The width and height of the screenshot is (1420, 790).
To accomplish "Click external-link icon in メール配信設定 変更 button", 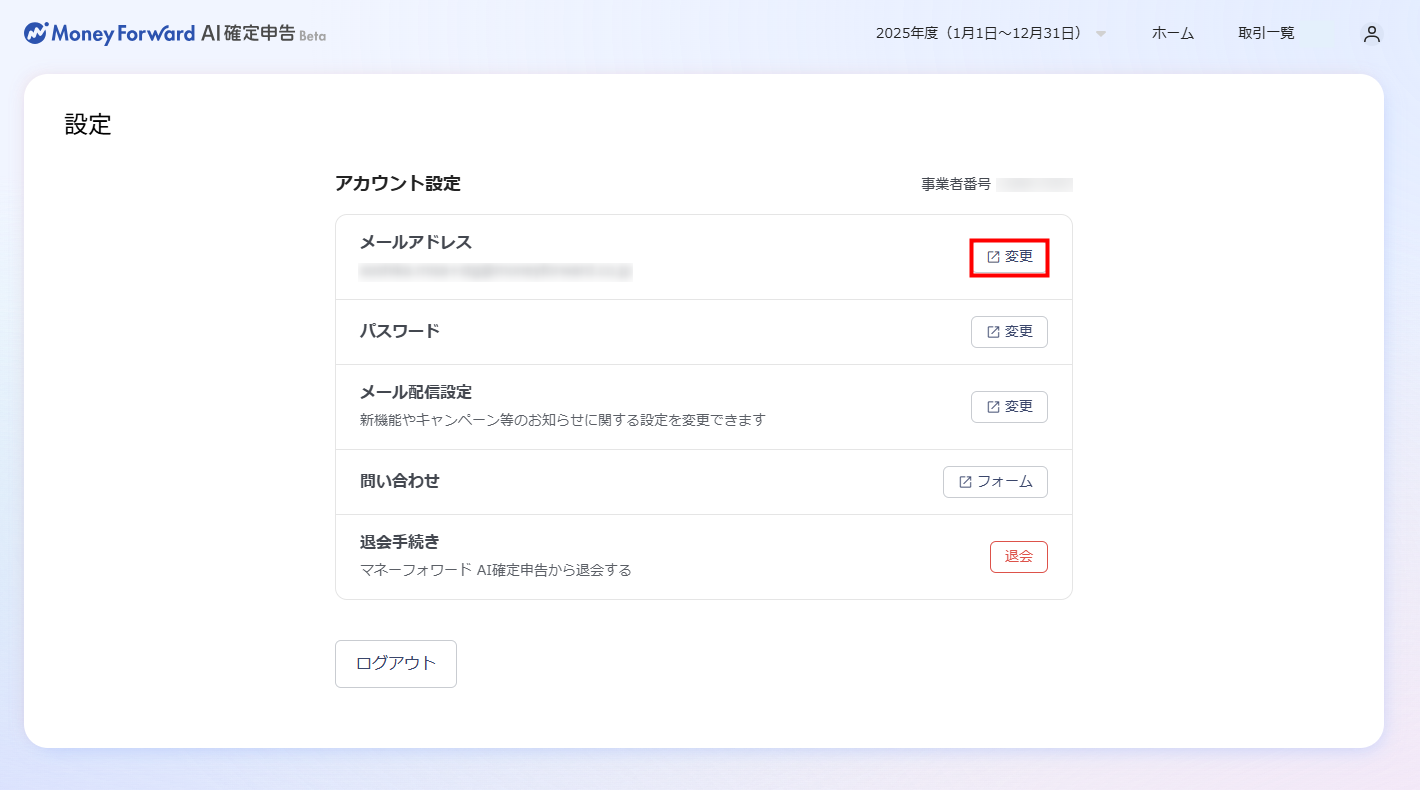I will click(993, 407).
